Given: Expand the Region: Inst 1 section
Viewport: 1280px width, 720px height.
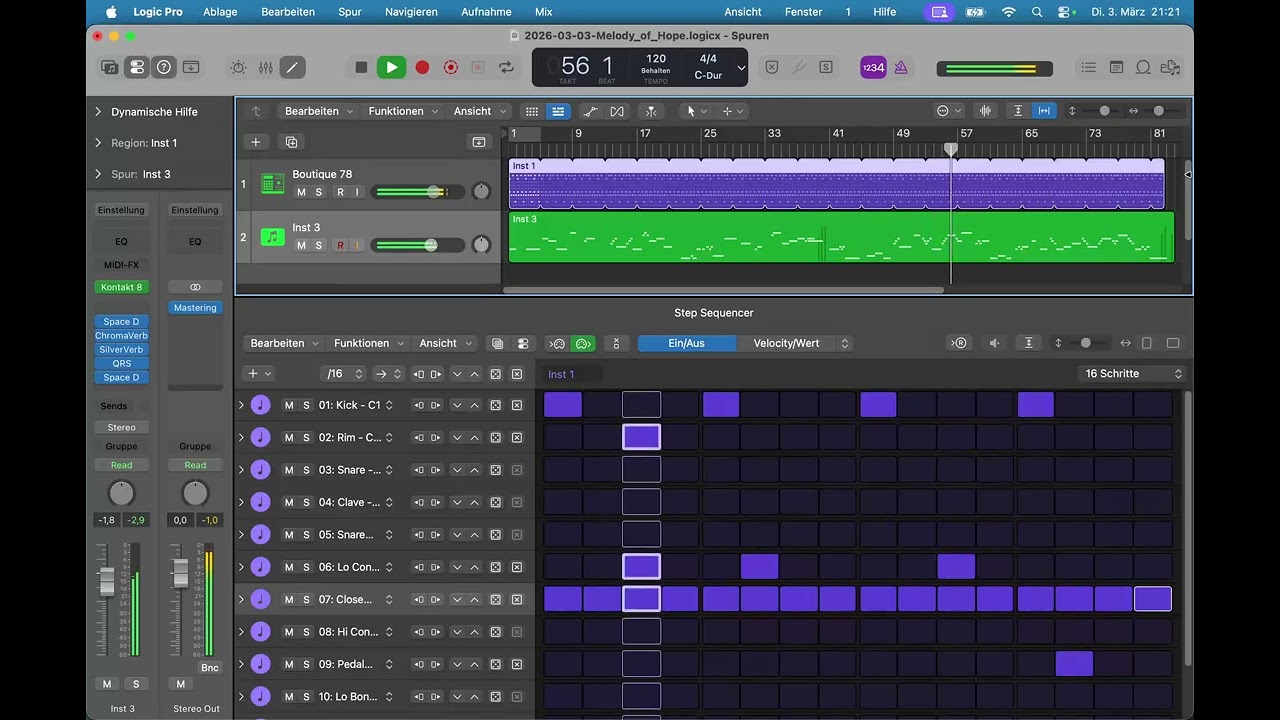Looking at the screenshot, I should pos(98,143).
